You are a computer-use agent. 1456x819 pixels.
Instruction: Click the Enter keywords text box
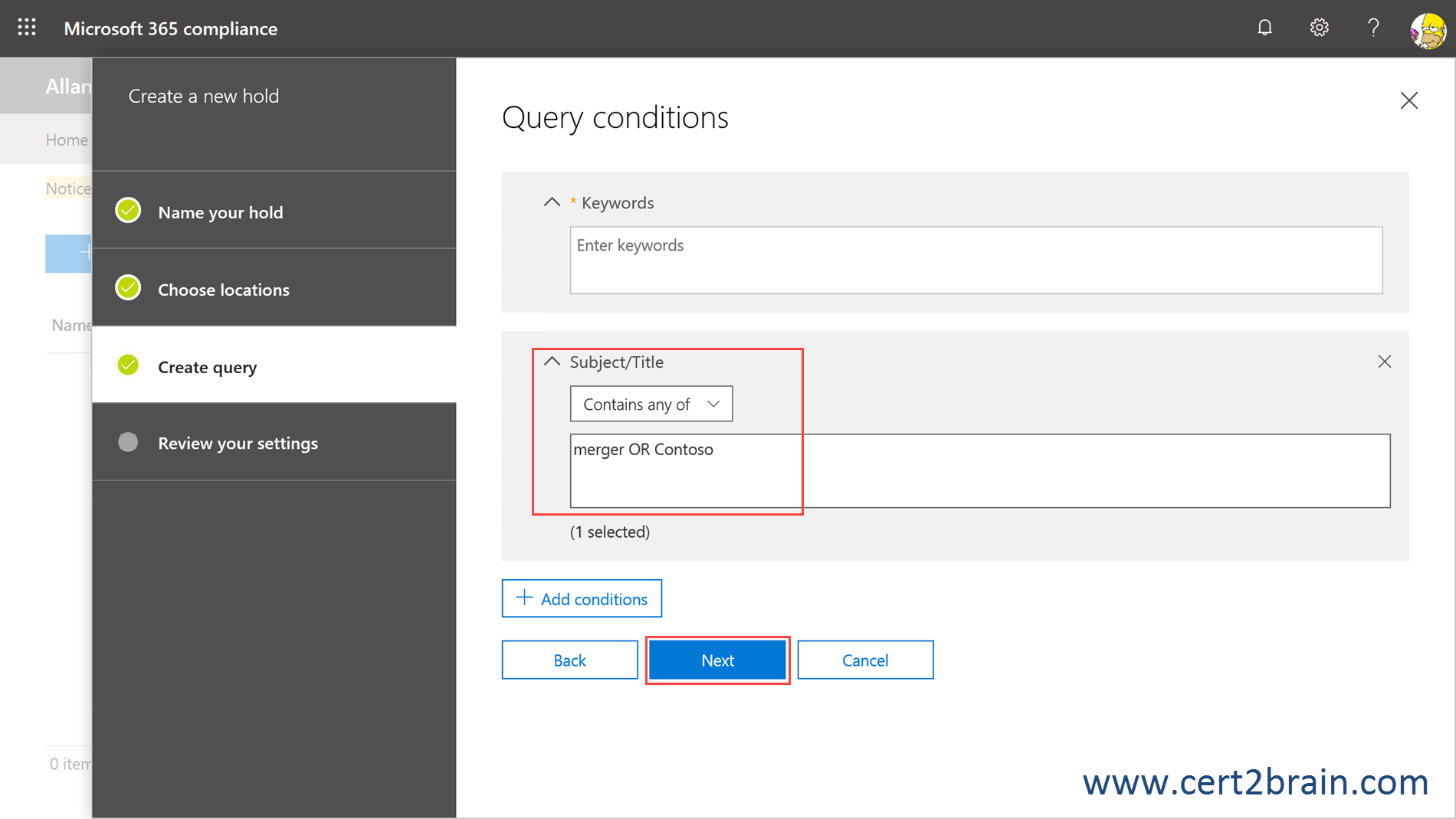pos(976,260)
